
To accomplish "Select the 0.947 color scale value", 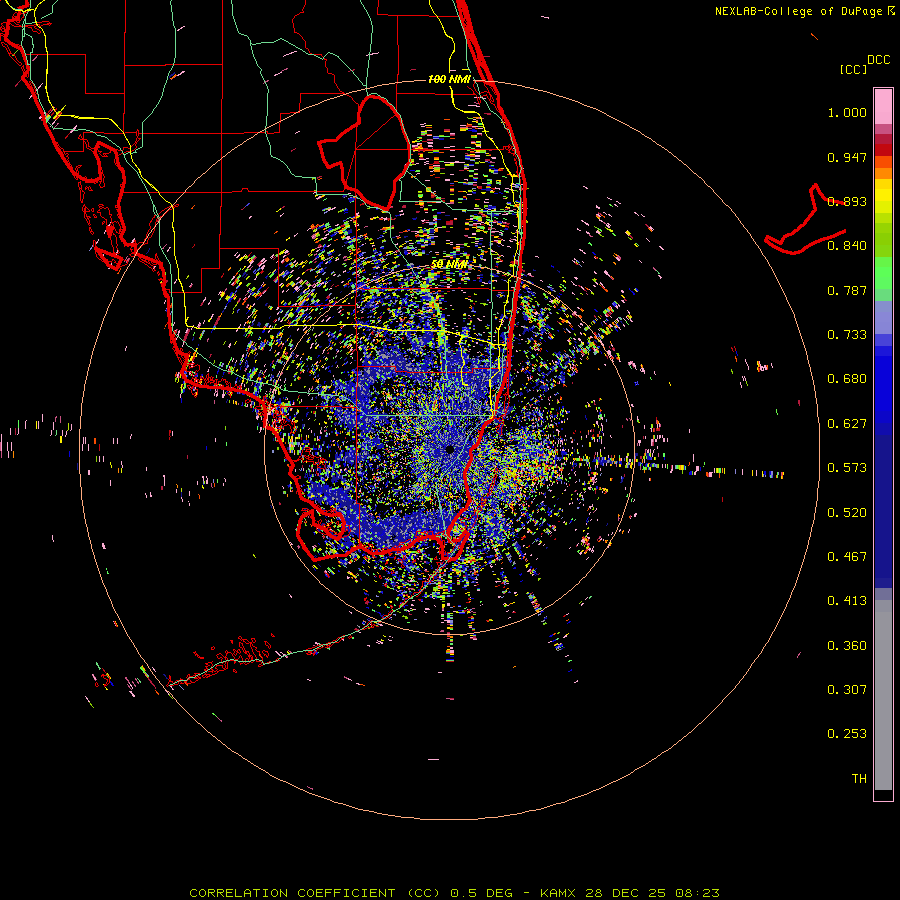I will pyautogui.click(x=847, y=157).
